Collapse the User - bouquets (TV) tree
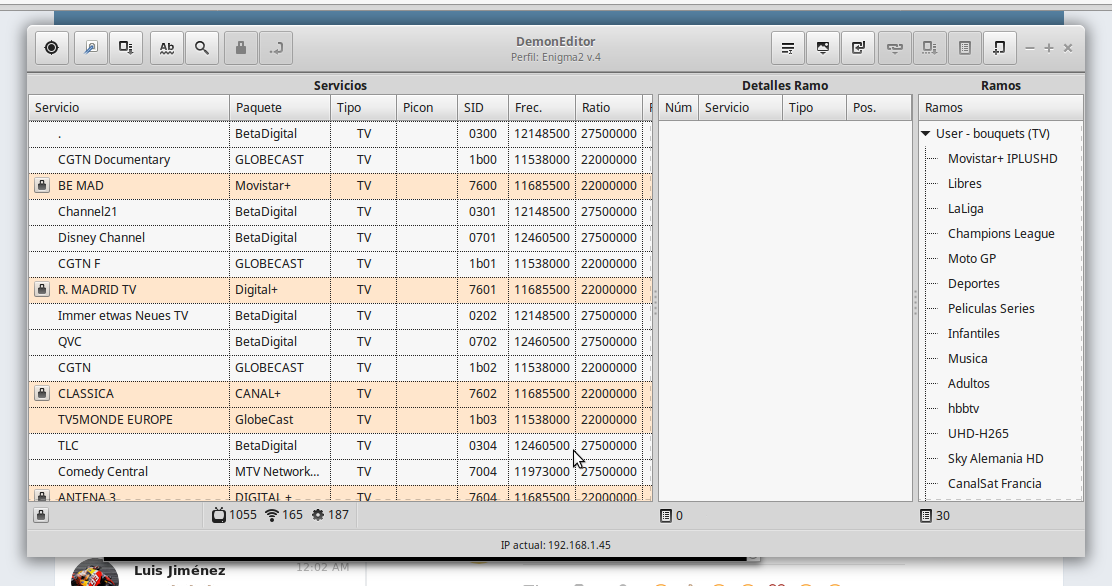1112x586 pixels. (927, 134)
